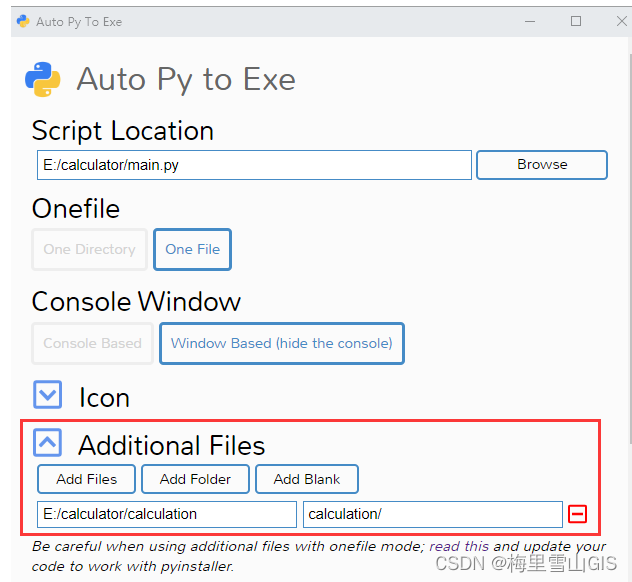
Task: Click the Python logo beside Auto Py to Exe heading
Action: click(x=43, y=79)
